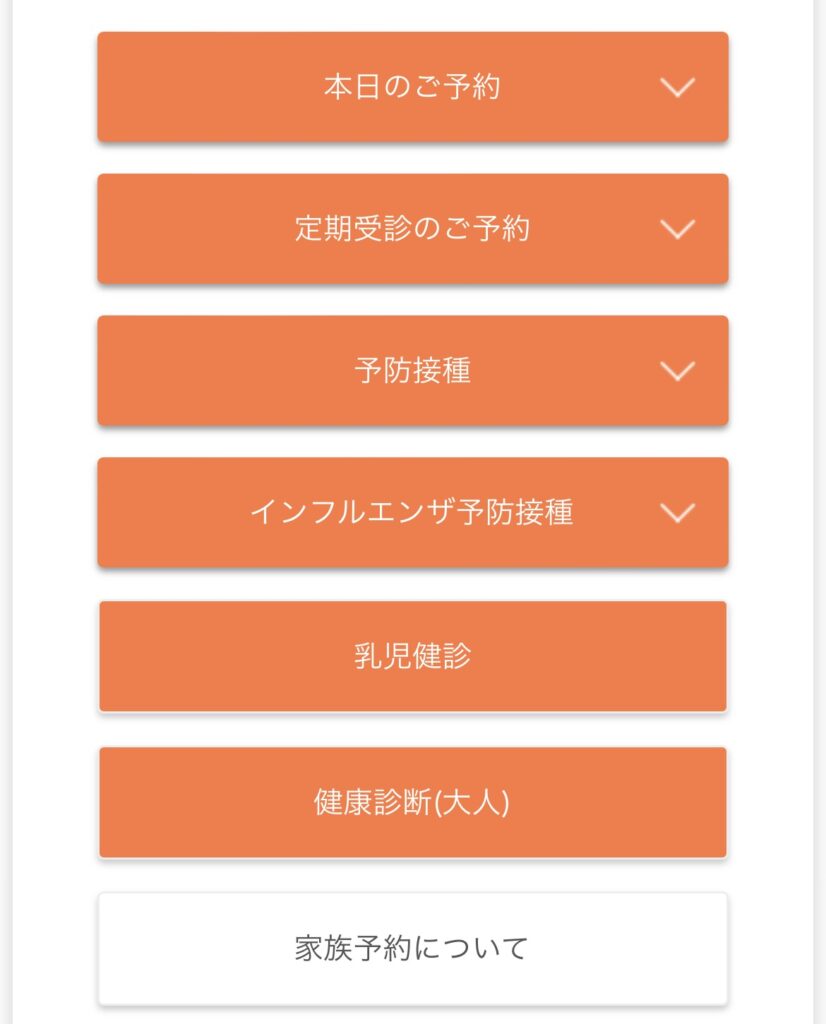
Task: Select the 健康診断(大人) text label
Action: pos(412,803)
